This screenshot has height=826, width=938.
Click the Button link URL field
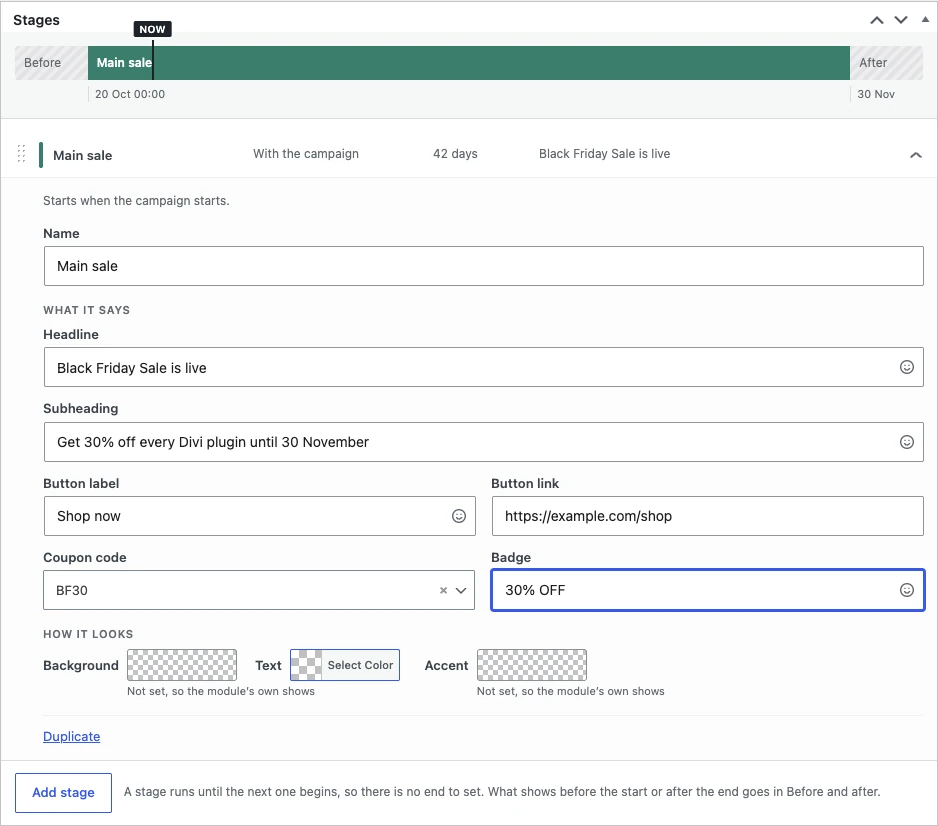(x=708, y=516)
